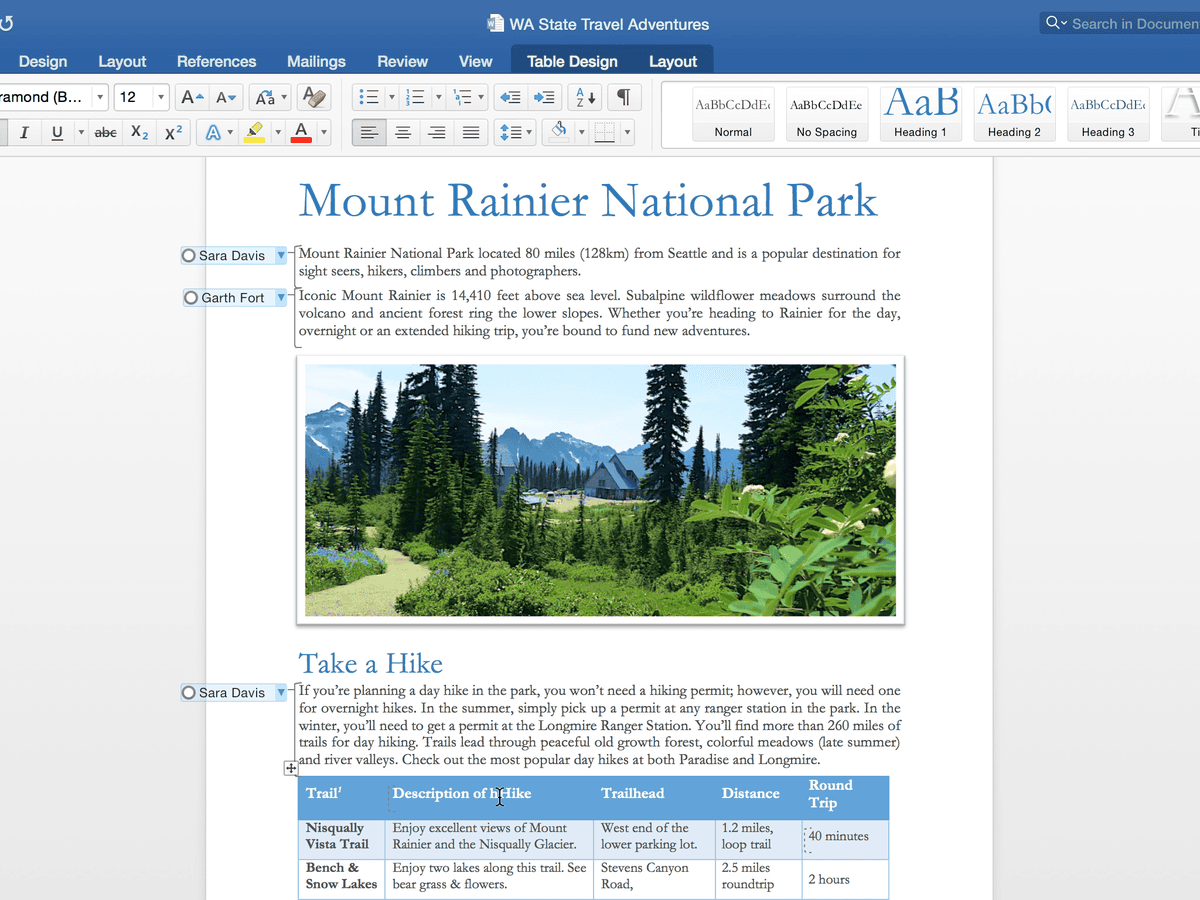This screenshot has height=900, width=1200.
Task: Toggle strikethrough formatting
Action: coord(105,132)
